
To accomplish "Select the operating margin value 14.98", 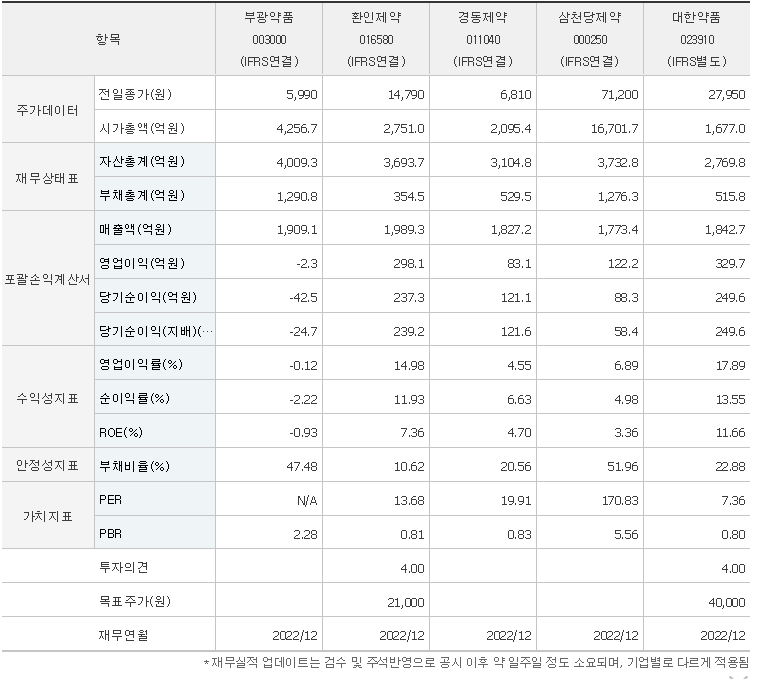I will click(410, 366).
